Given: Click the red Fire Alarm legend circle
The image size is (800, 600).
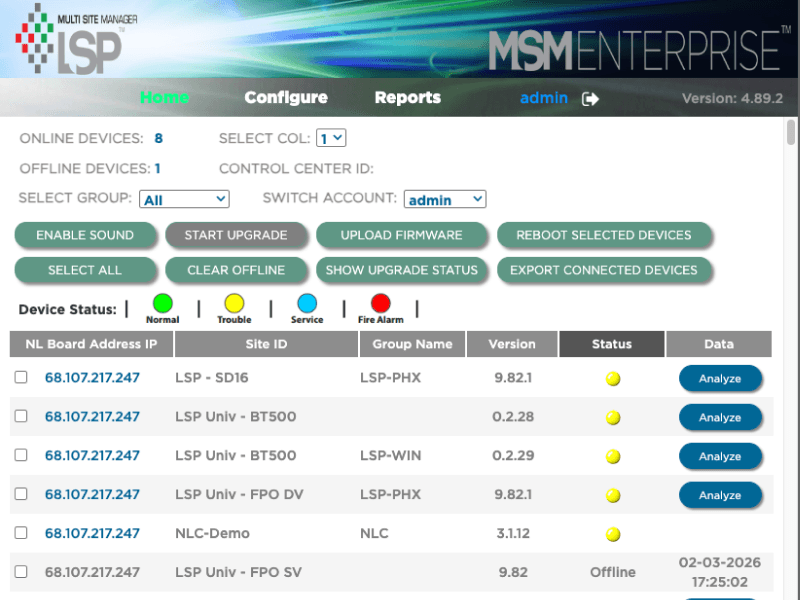Looking at the screenshot, I should pos(381,303).
